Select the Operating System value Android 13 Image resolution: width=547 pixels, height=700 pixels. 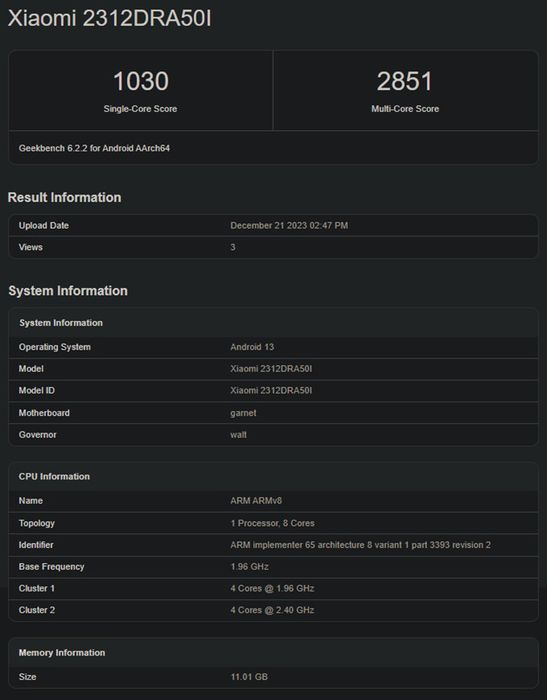pyautogui.click(x=252, y=347)
